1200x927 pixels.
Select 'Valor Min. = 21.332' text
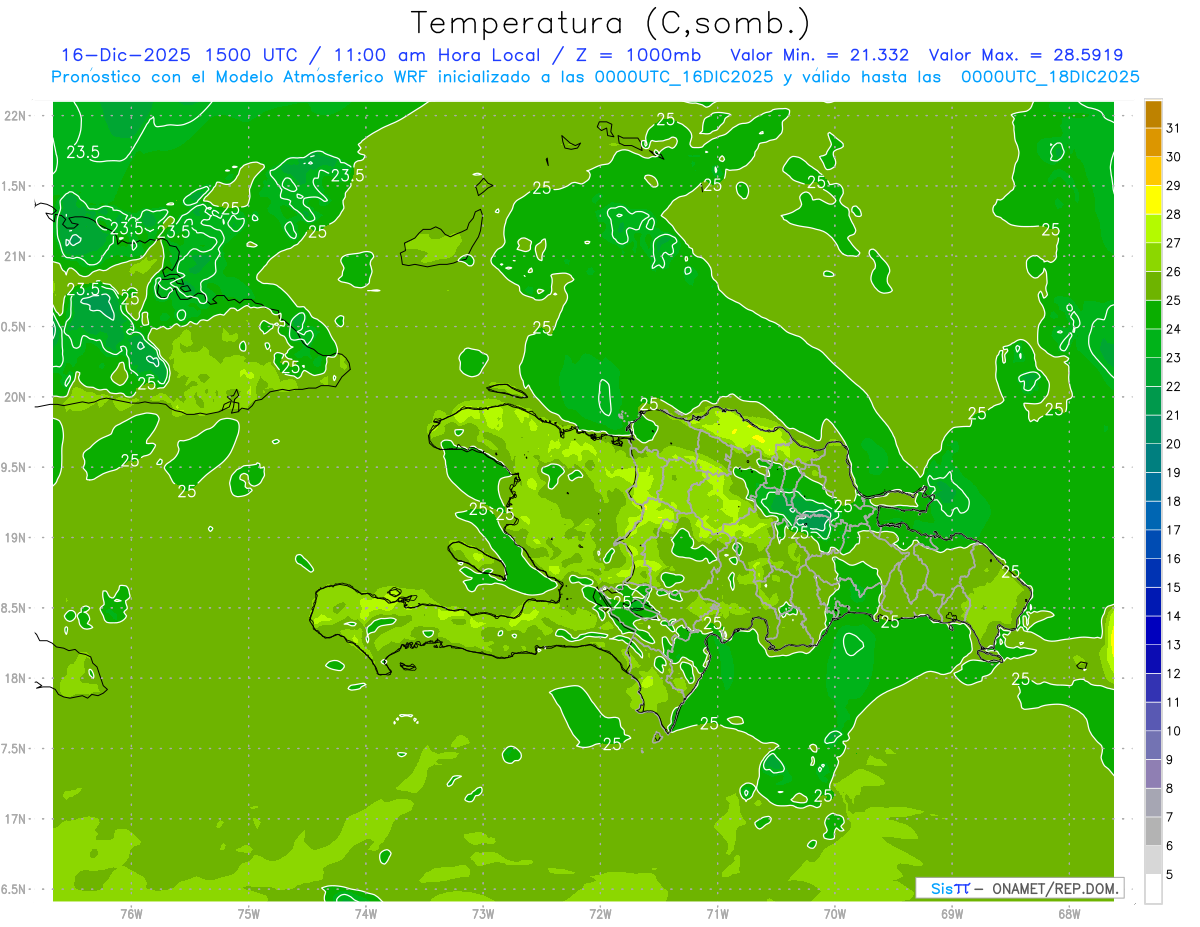coord(820,55)
